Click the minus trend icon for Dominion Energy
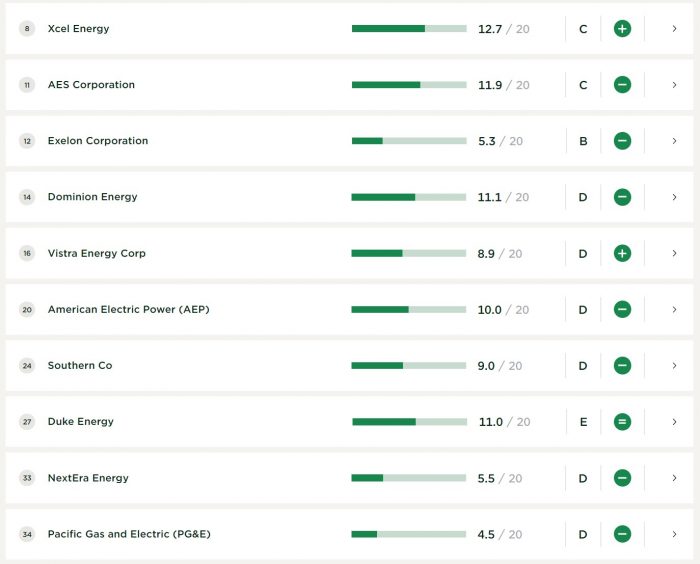 tap(622, 197)
